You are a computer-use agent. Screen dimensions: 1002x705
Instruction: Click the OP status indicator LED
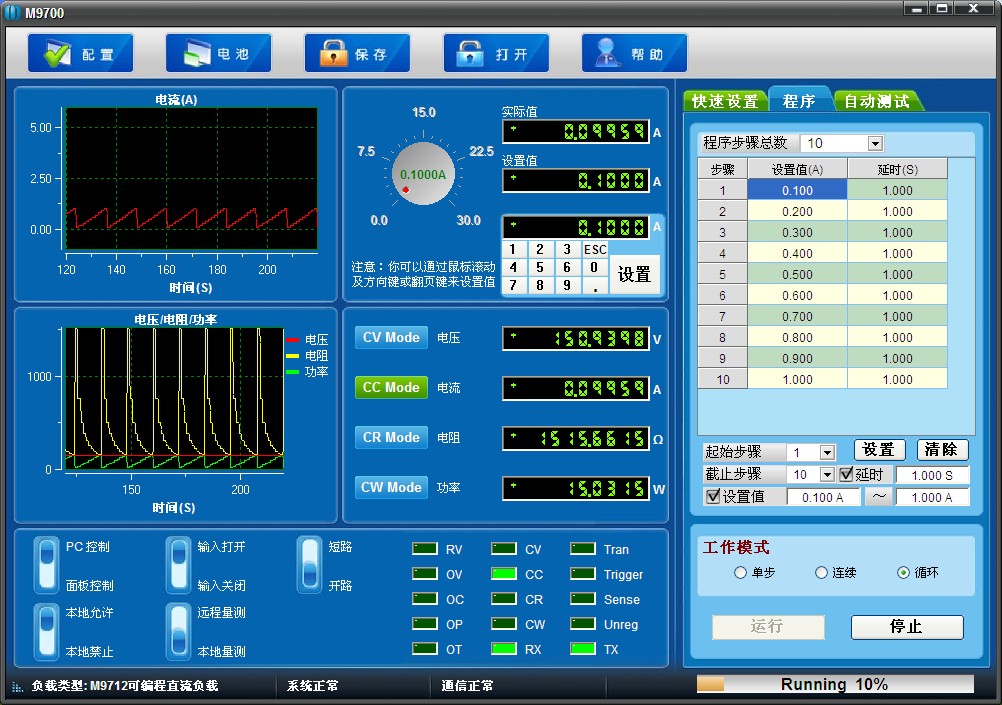click(x=425, y=624)
